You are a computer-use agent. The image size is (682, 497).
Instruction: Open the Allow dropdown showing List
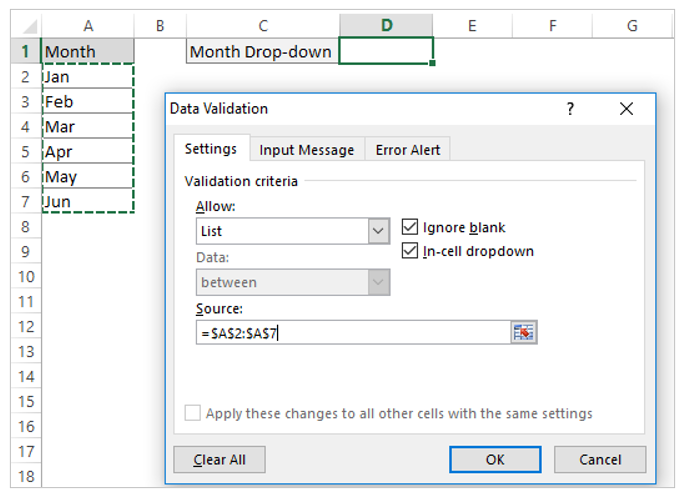click(x=293, y=231)
